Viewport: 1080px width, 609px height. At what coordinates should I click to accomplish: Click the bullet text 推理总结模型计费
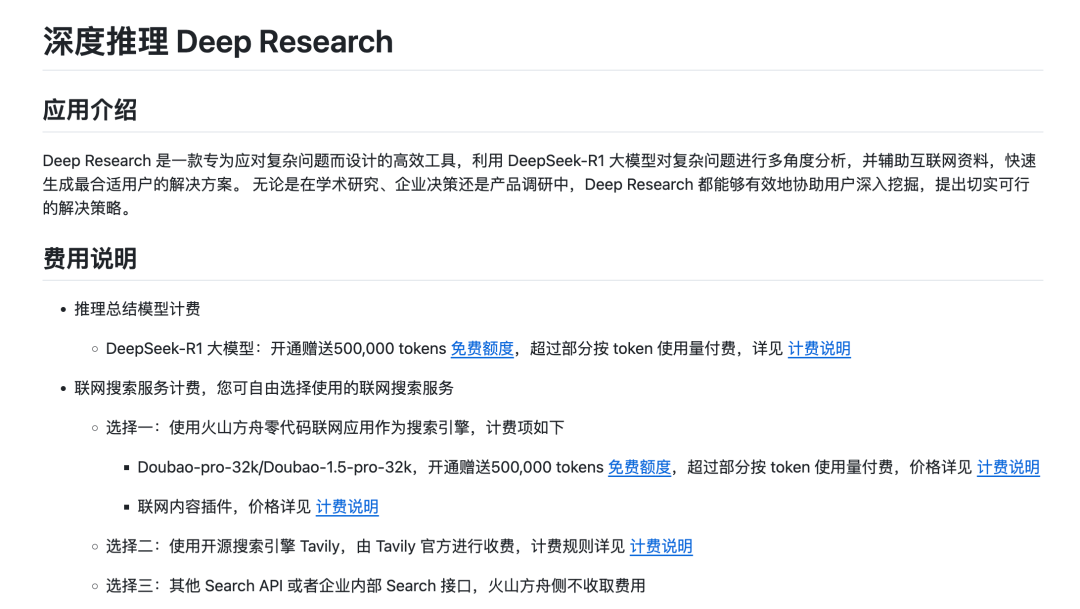click(137, 309)
